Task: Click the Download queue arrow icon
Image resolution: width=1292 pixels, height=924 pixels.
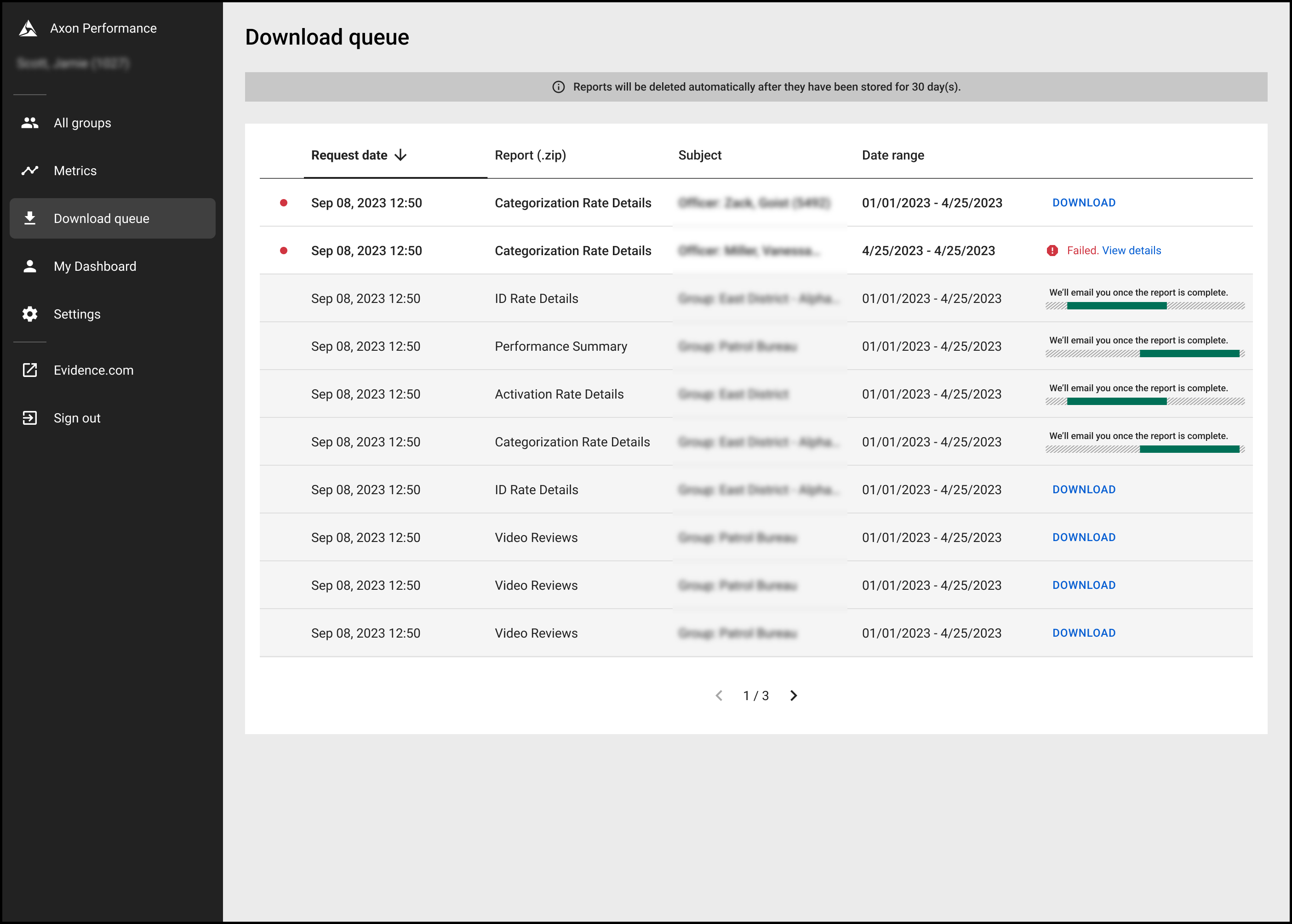Action: (29, 218)
